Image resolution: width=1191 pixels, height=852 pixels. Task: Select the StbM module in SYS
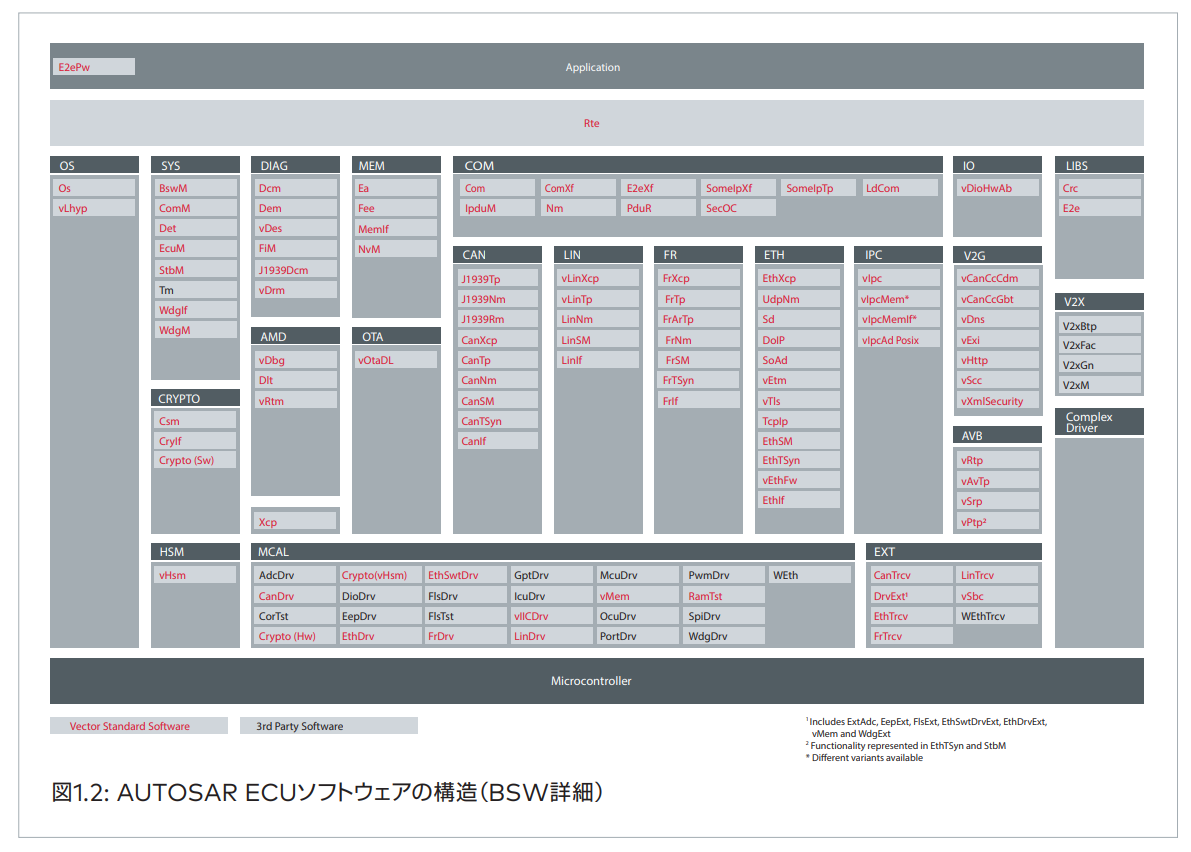[195, 270]
